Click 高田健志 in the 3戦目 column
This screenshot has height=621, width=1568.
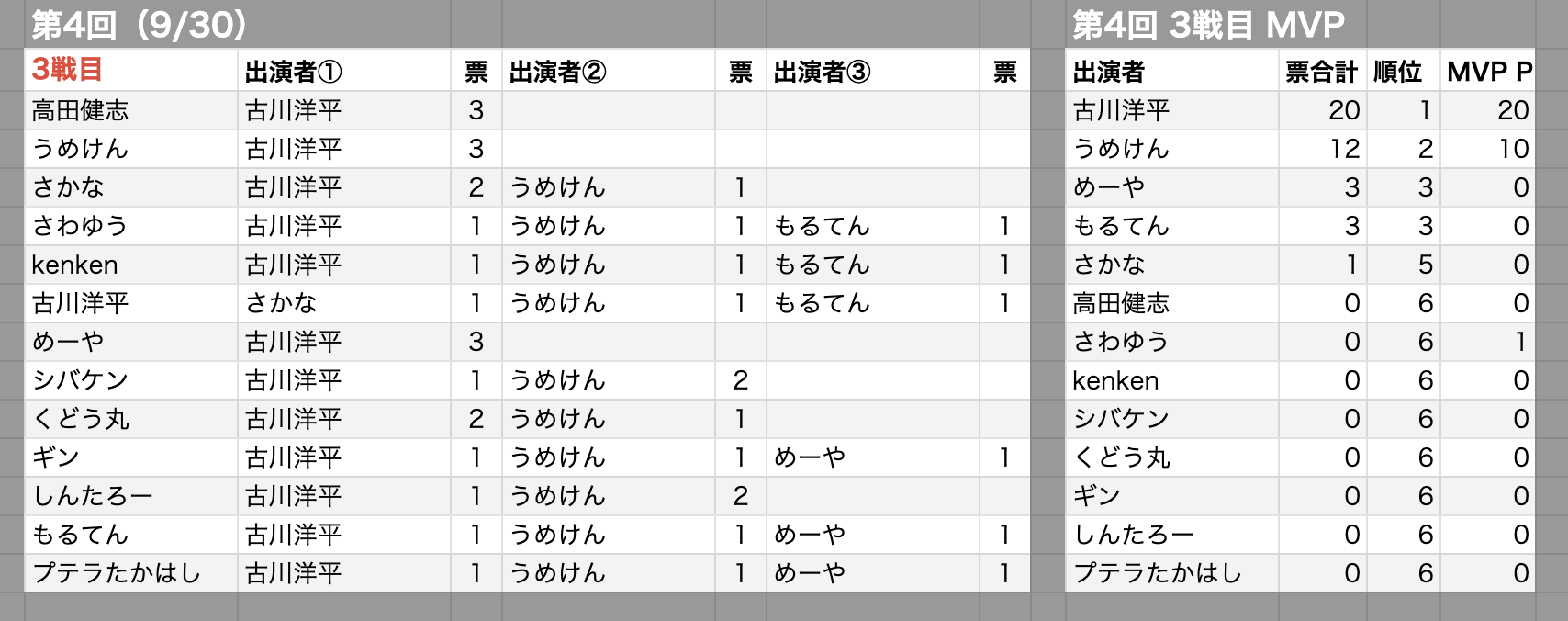point(81,110)
